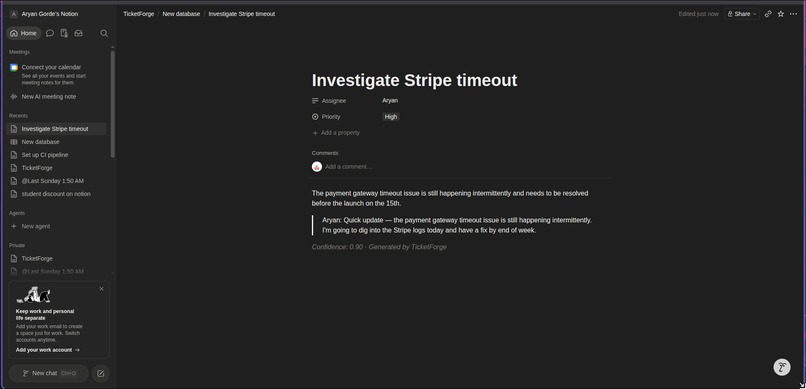Click the compose new page icon
The width and height of the screenshot is (806, 389).
(x=101, y=374)
